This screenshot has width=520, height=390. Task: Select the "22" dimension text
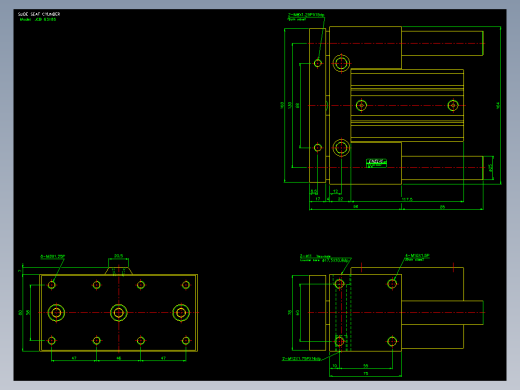coord(340,199)
